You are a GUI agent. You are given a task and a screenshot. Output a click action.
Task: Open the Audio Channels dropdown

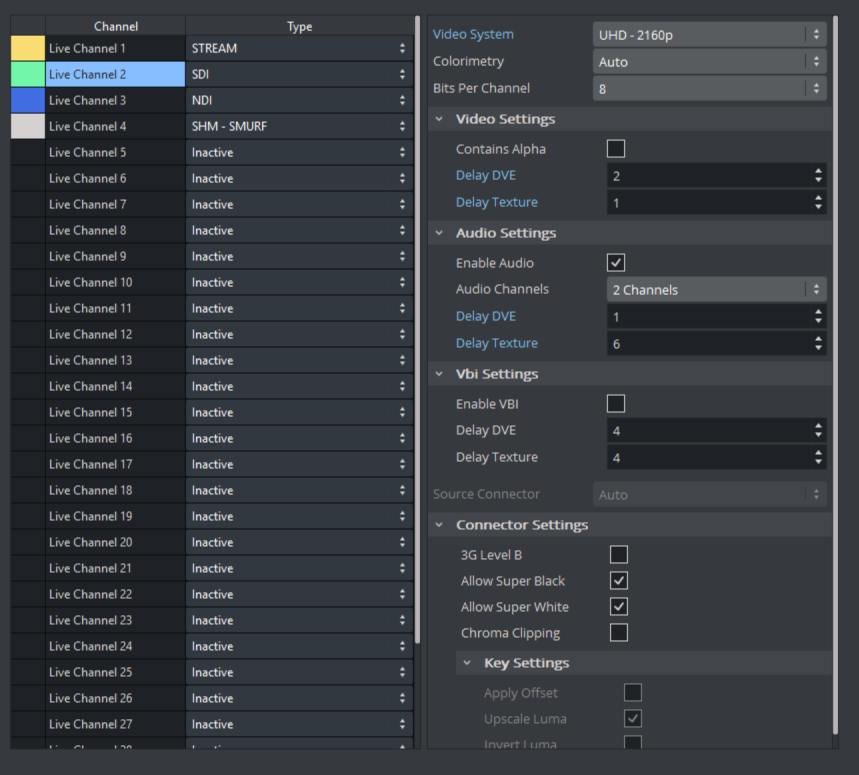(x=716, y=290)
